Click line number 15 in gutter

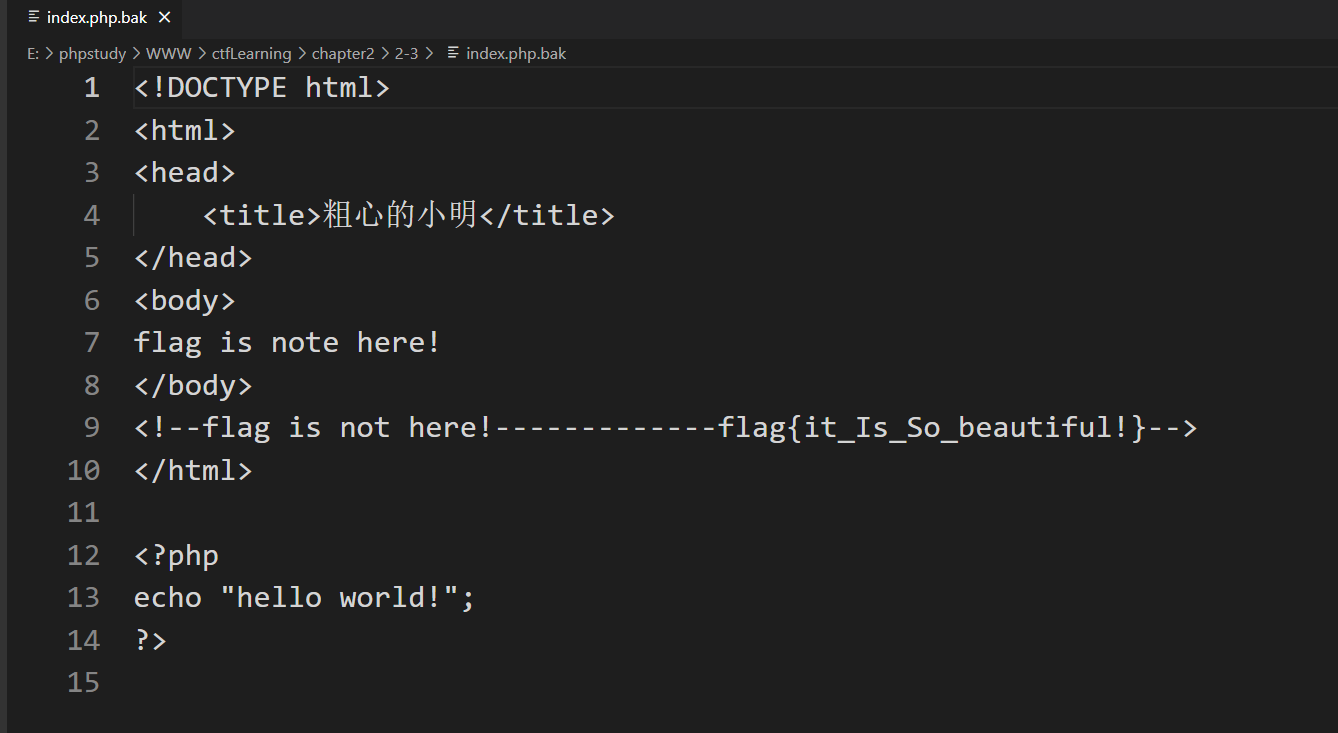(x=84, y=682)
